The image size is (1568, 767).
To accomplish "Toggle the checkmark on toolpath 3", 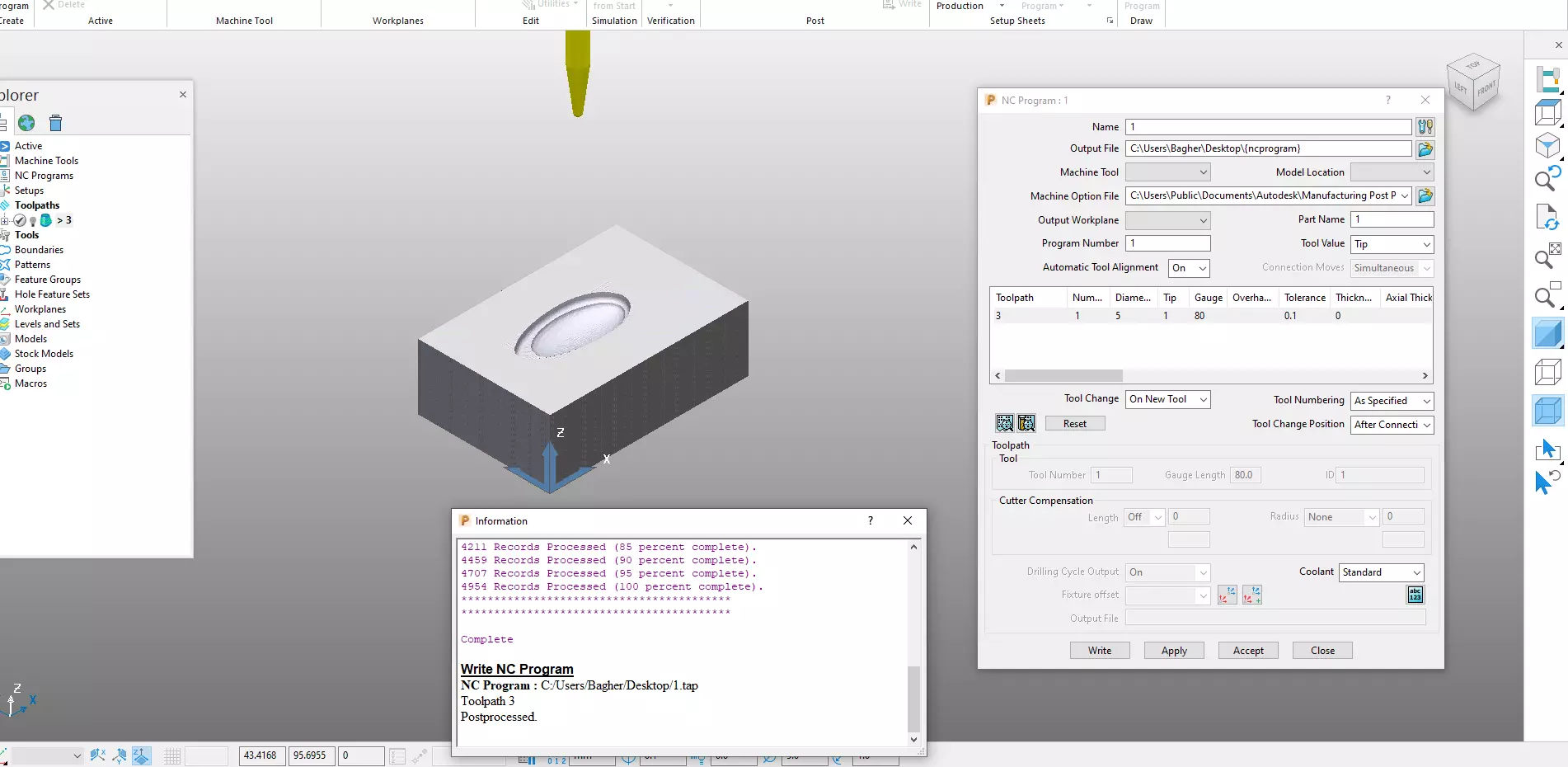I will pyautogui.click(x=20, y=220).
